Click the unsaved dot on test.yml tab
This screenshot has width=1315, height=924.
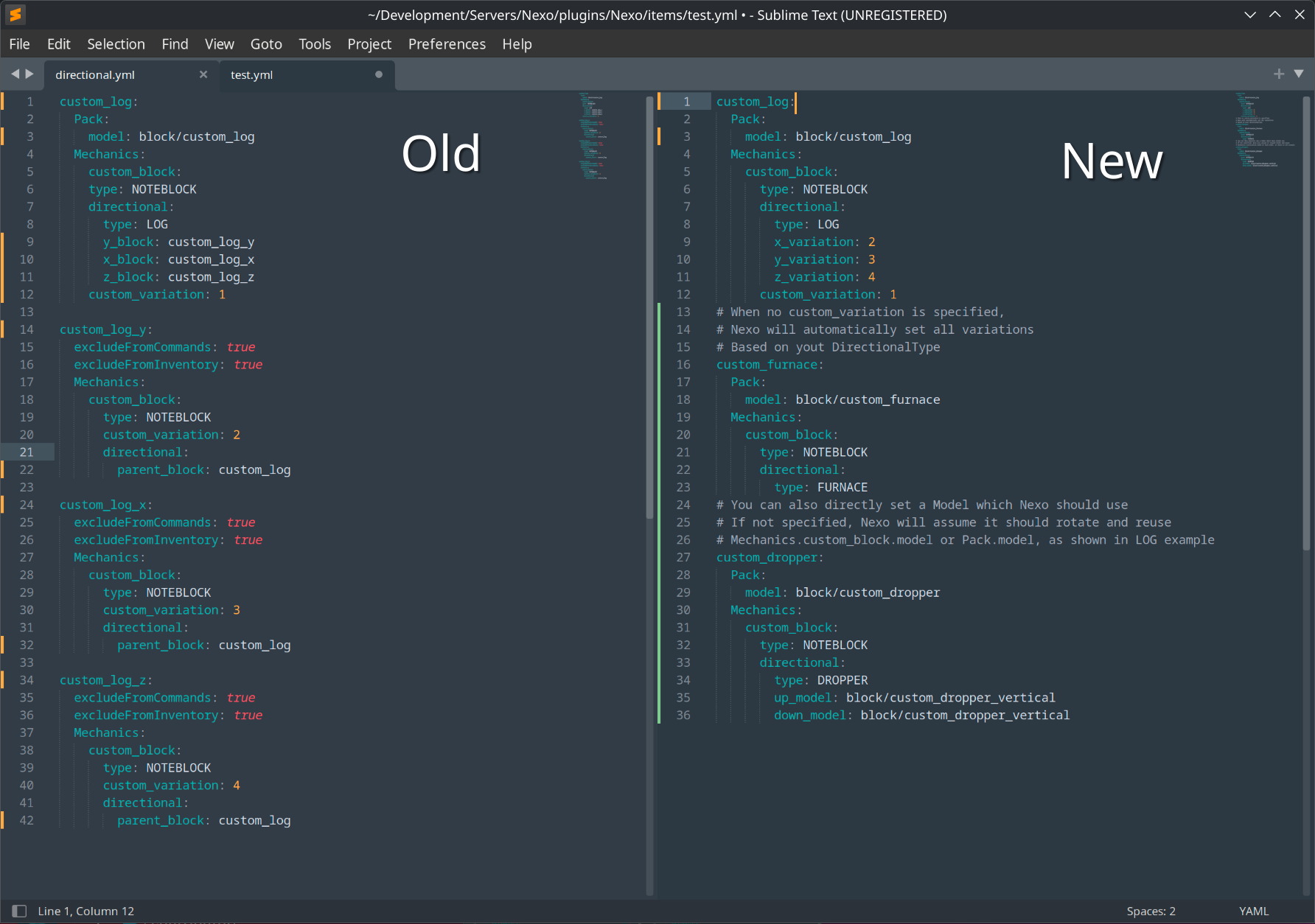[379, 74]
